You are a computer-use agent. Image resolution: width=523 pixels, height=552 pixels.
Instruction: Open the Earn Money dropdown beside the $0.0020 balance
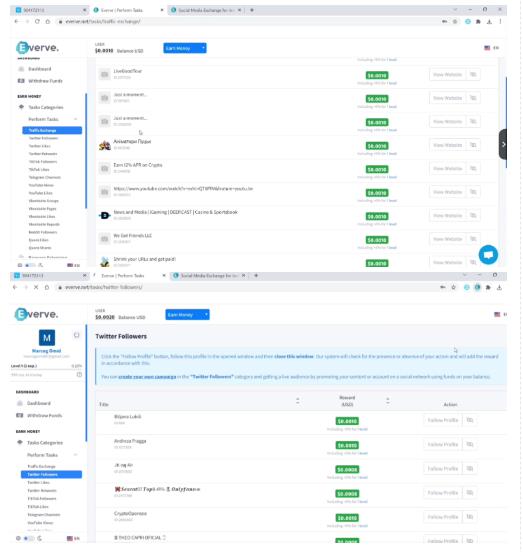coord(187,314)
